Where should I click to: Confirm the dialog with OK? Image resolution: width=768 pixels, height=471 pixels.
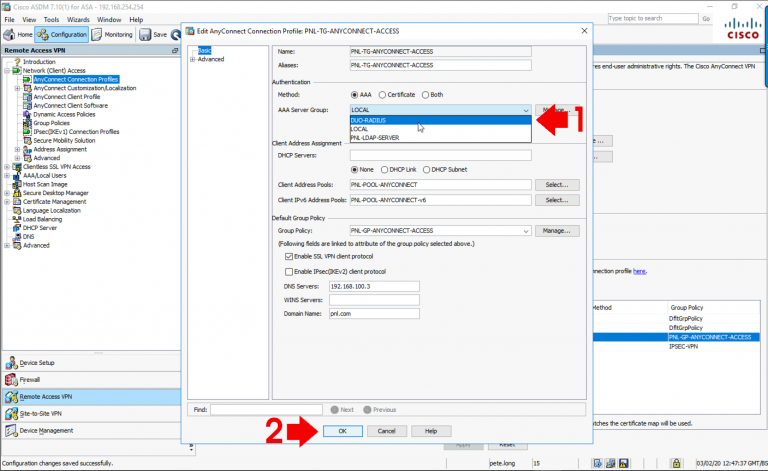coord(343,431)
